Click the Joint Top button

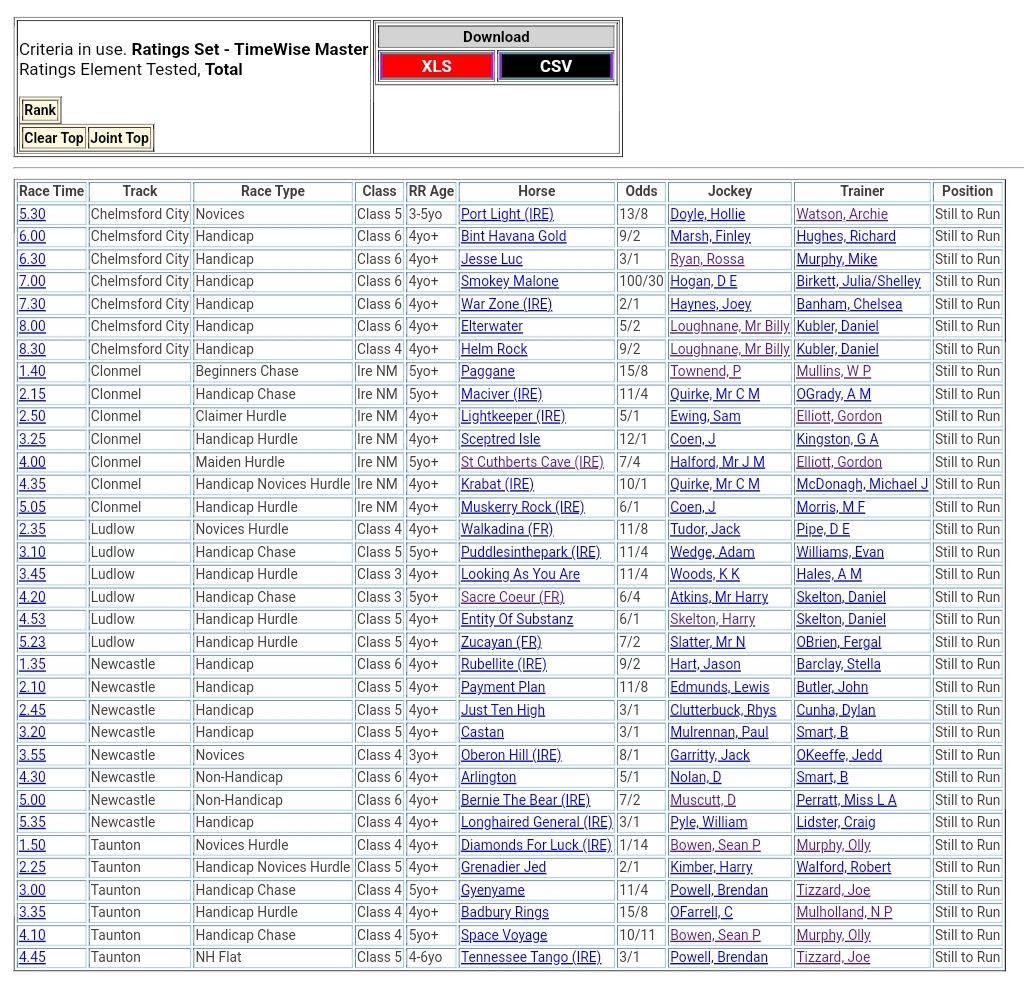119,138
